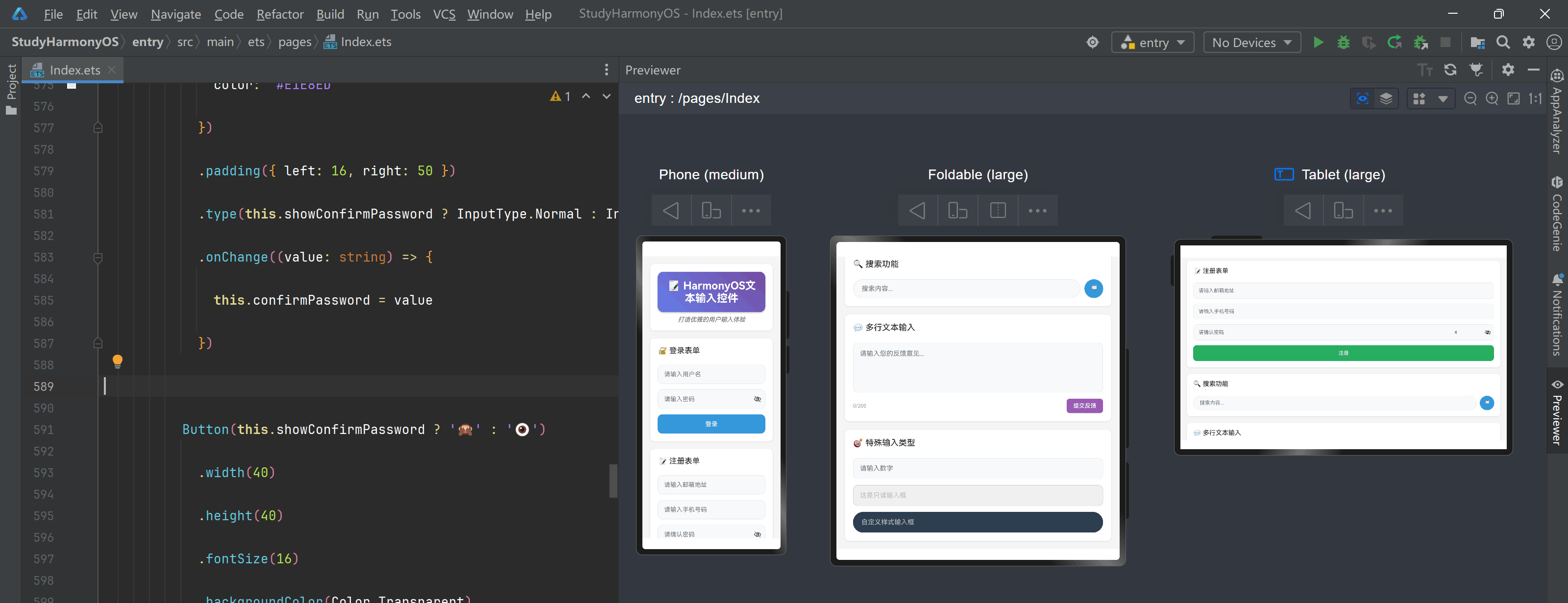Open the Refactor menu
This screenshot has width=1568, height=603.
279,14
